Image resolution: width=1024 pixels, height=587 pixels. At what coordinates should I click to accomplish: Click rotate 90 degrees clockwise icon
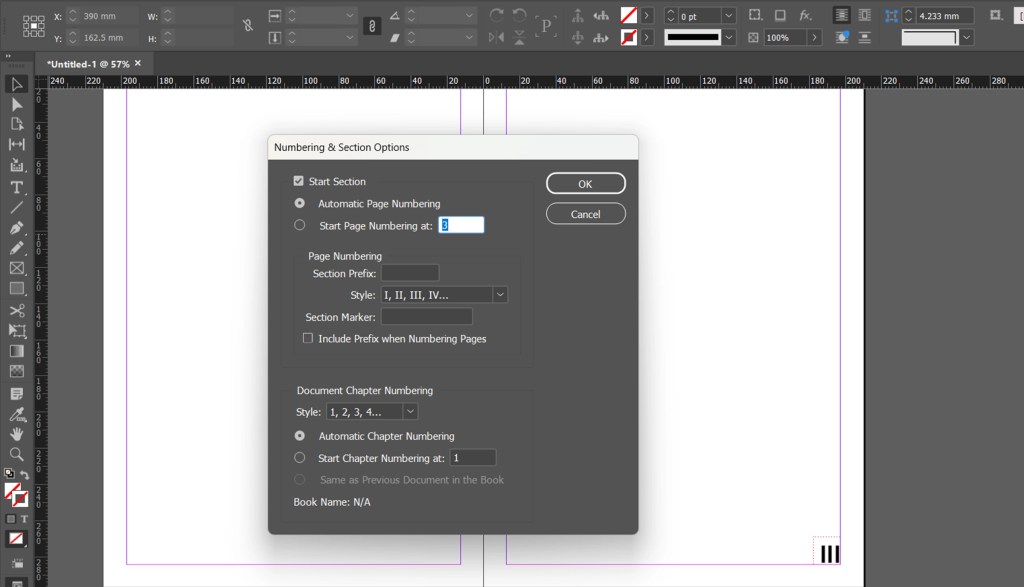[x=496, y=15]
